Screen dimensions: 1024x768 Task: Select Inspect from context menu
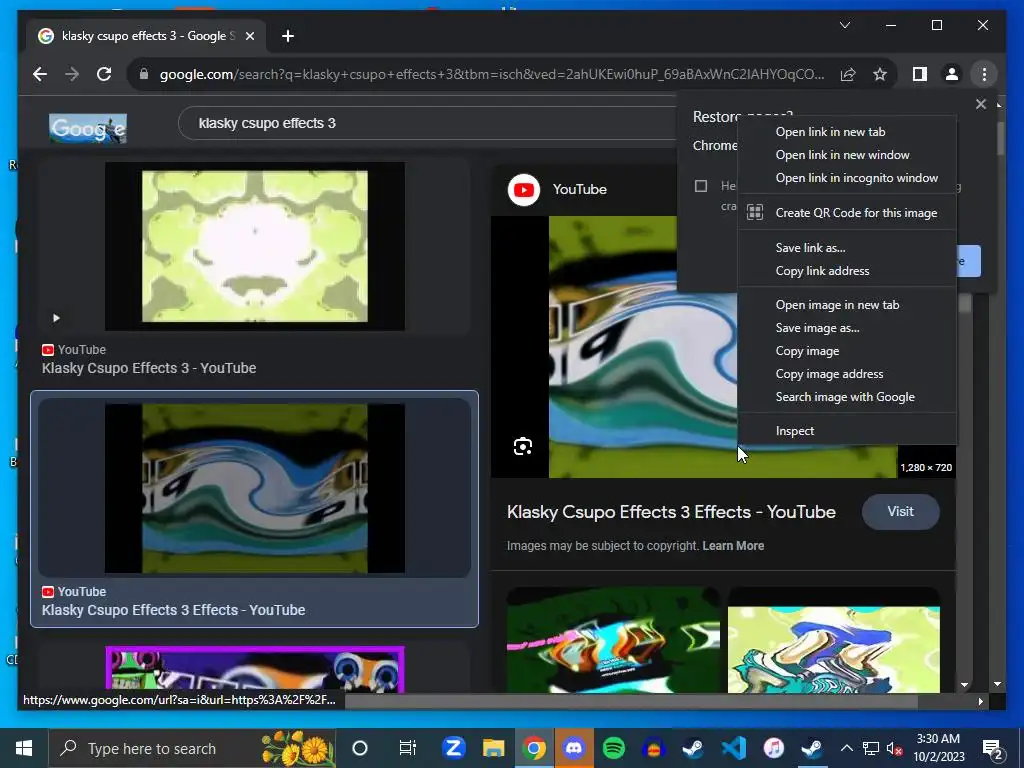[x=847, y=431]
